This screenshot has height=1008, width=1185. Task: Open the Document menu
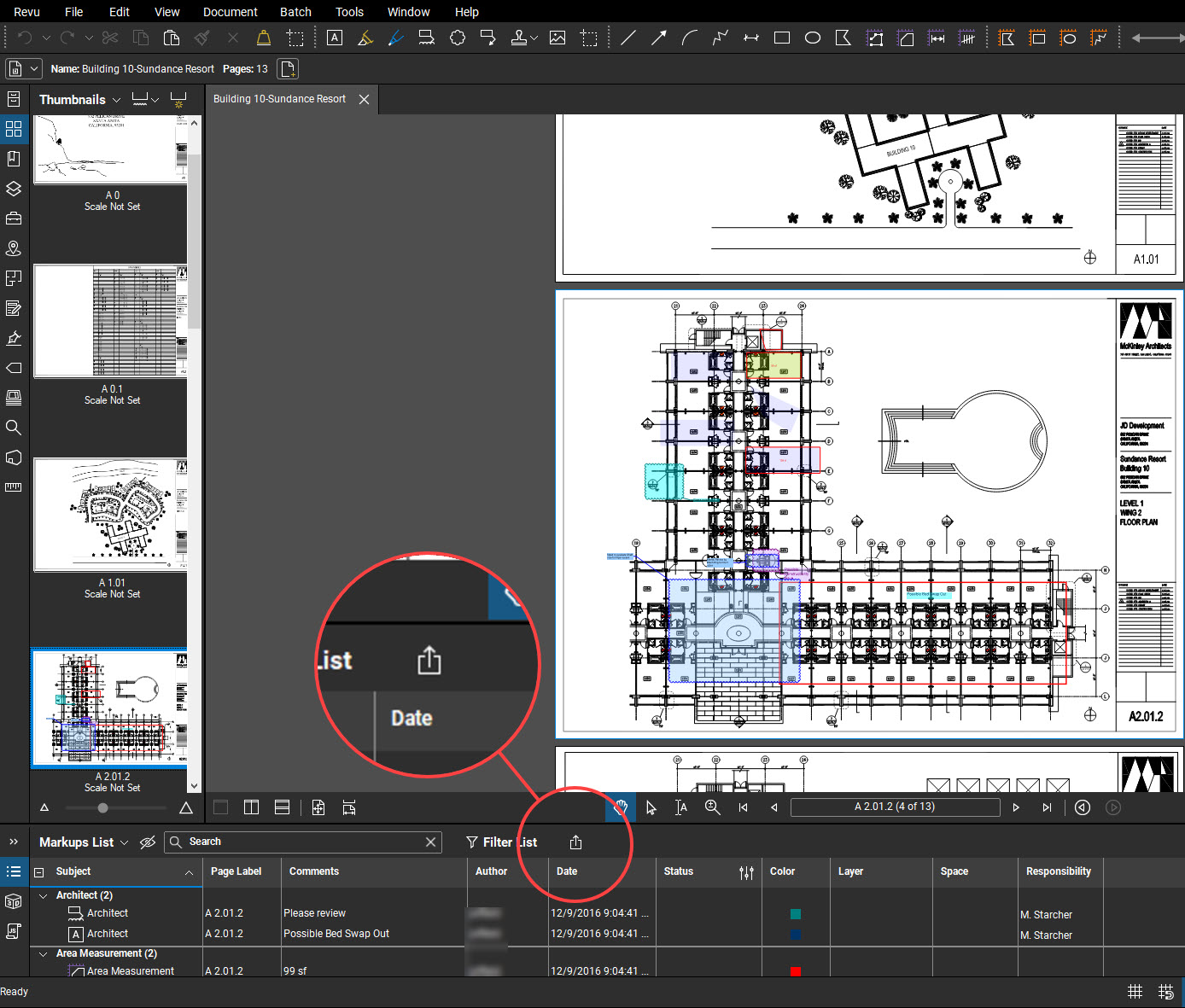coord(231,12)
